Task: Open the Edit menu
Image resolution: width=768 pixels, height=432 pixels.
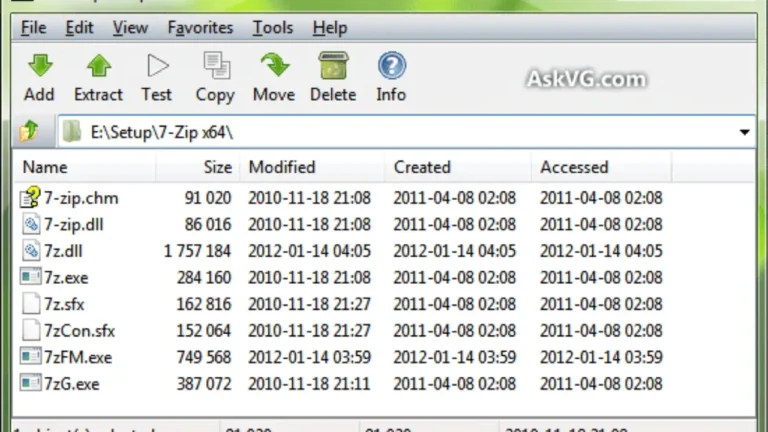Action: (79, 28)
